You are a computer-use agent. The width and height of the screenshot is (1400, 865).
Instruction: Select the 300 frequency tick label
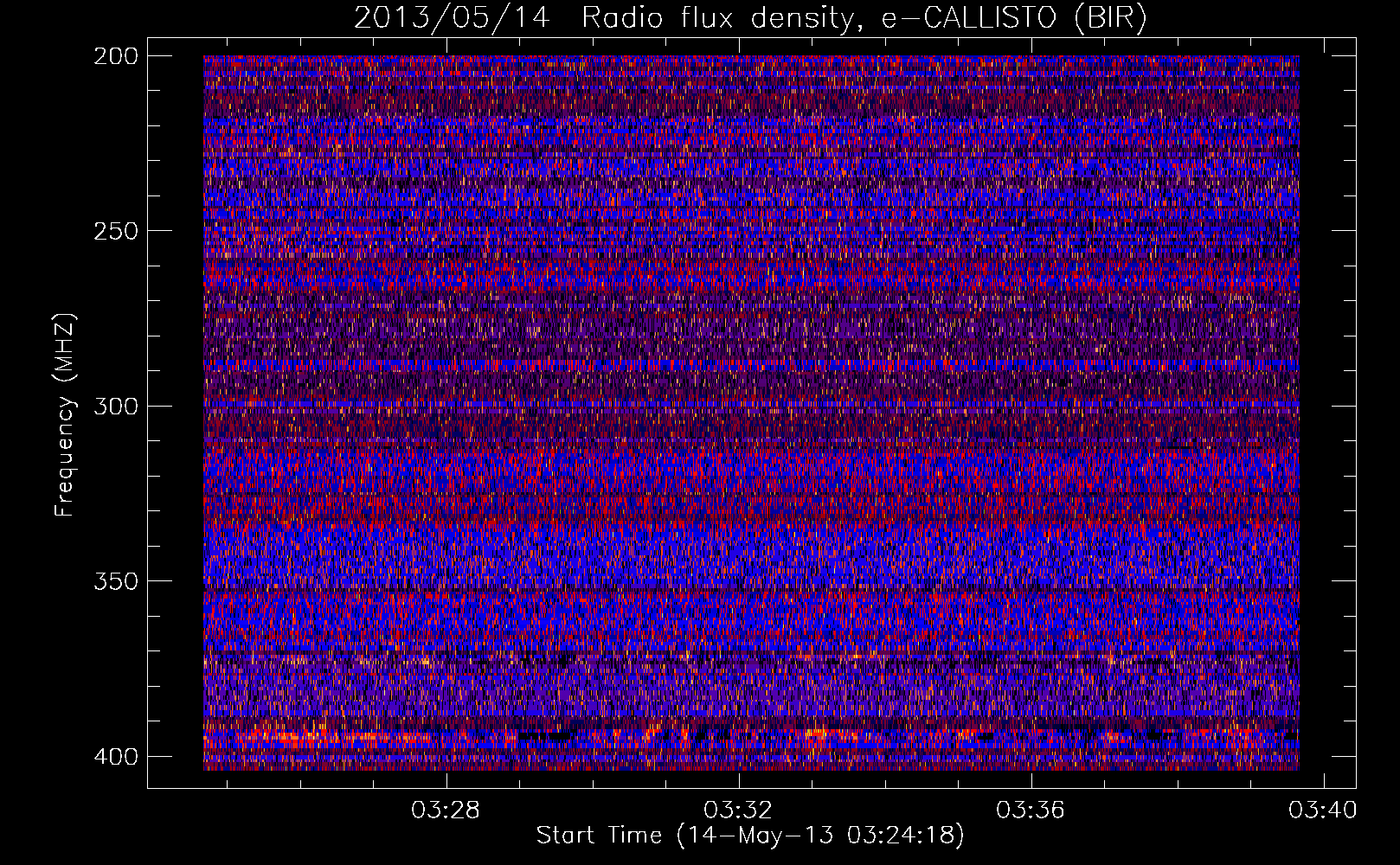115,406
